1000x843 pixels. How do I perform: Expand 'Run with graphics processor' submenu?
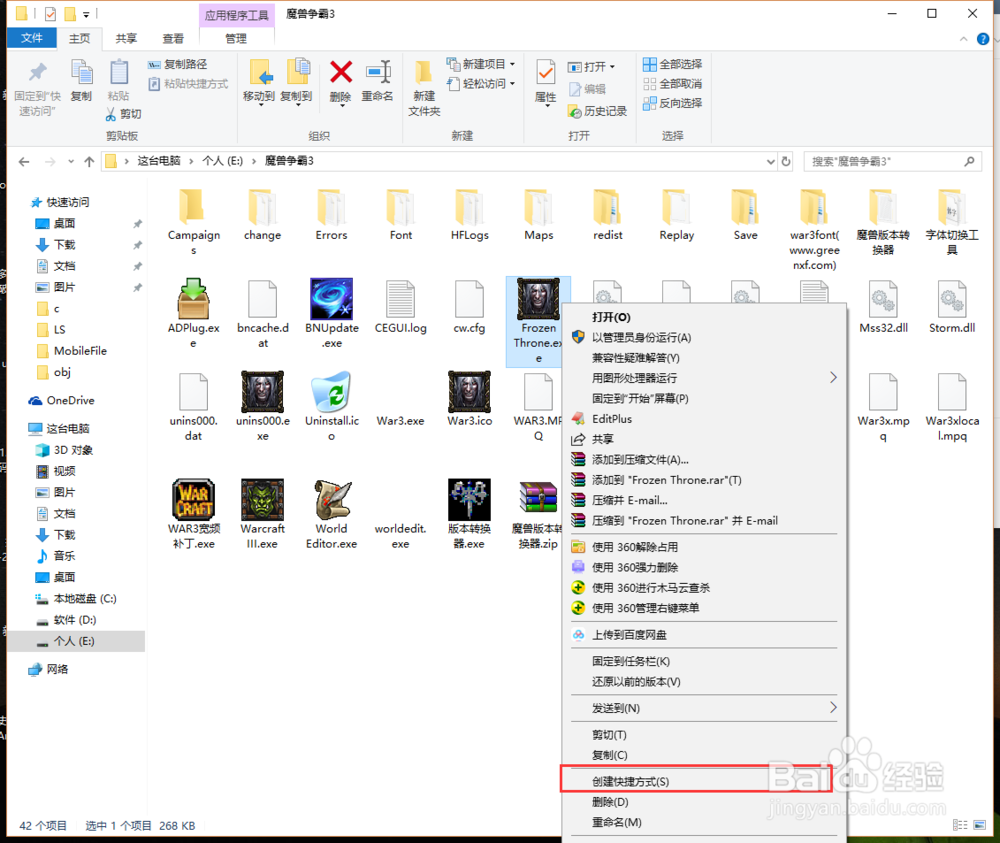click(x=833, y=378)
